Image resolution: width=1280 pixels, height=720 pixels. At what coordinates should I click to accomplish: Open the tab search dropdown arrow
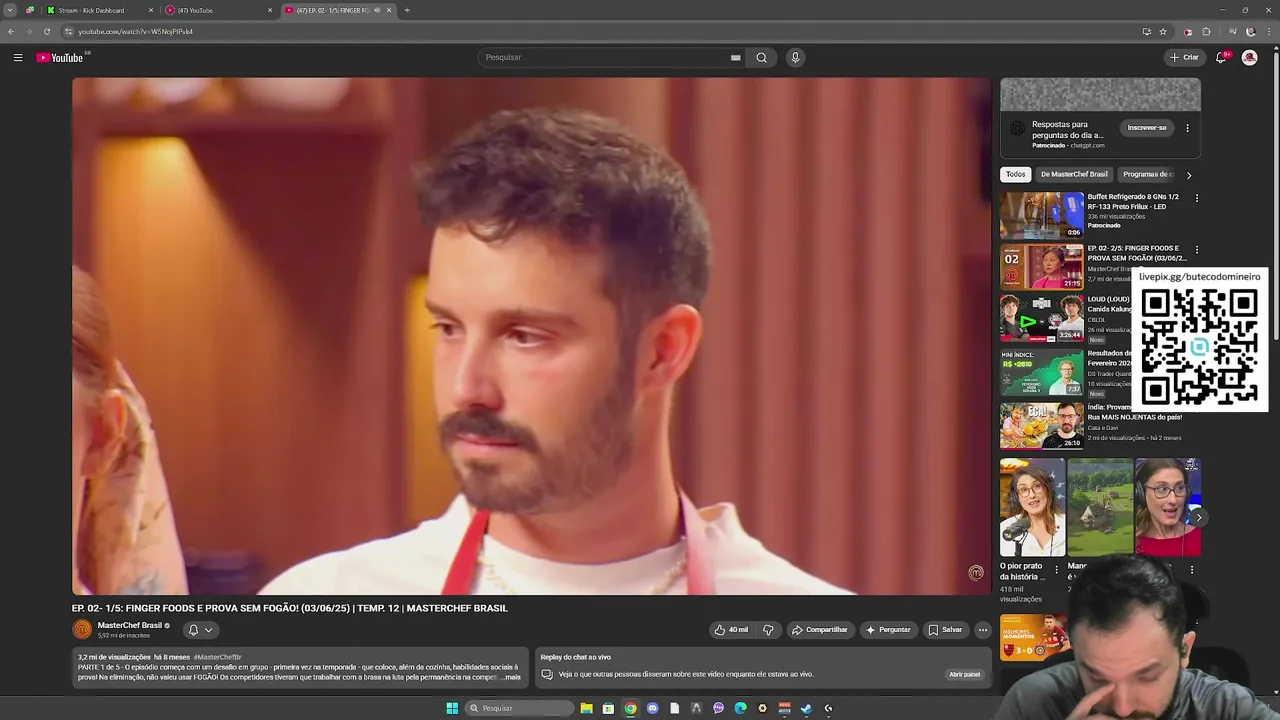point(9,10)
